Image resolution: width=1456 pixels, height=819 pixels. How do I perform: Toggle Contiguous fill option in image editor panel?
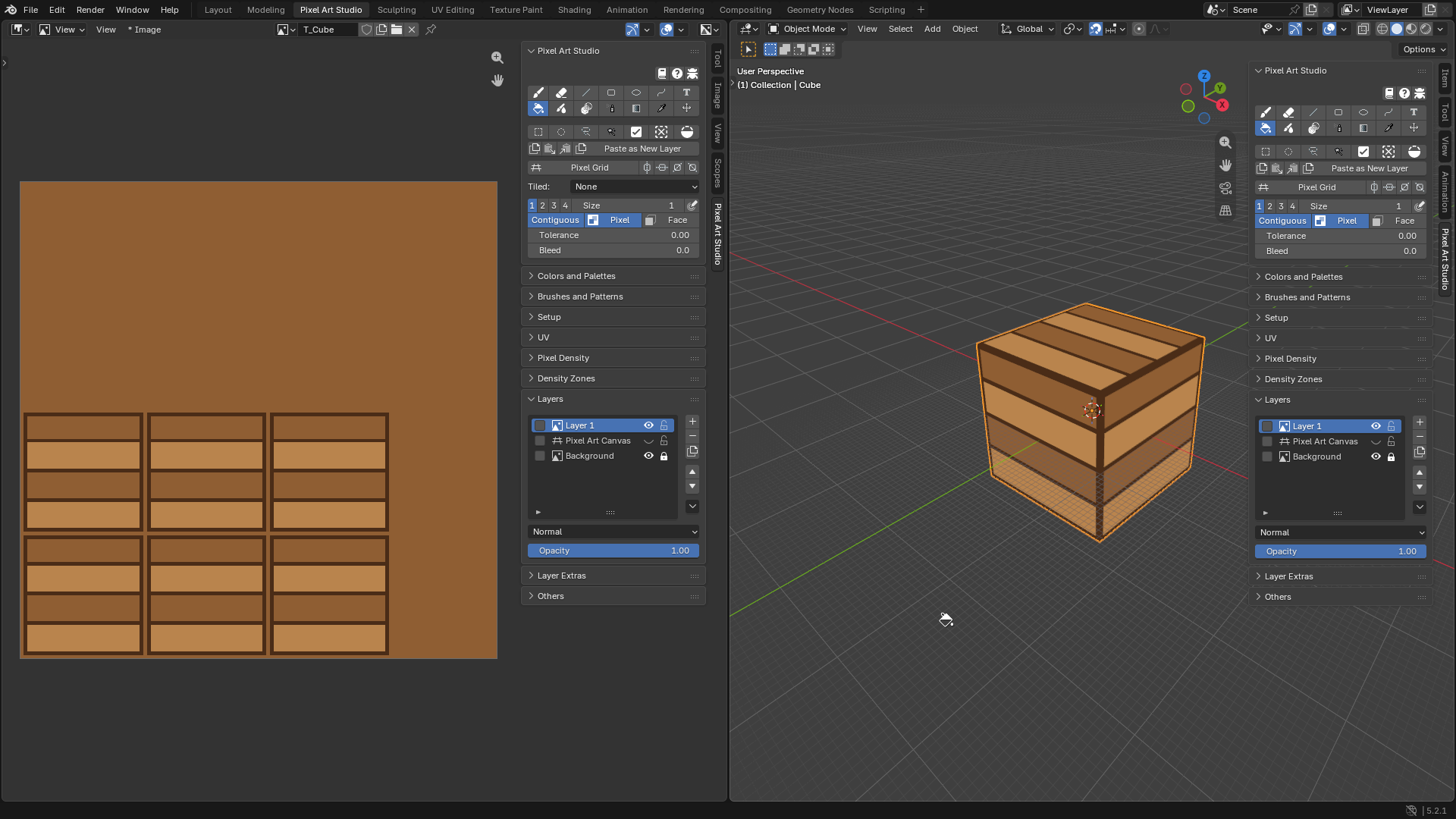click(x=555, y=220)
